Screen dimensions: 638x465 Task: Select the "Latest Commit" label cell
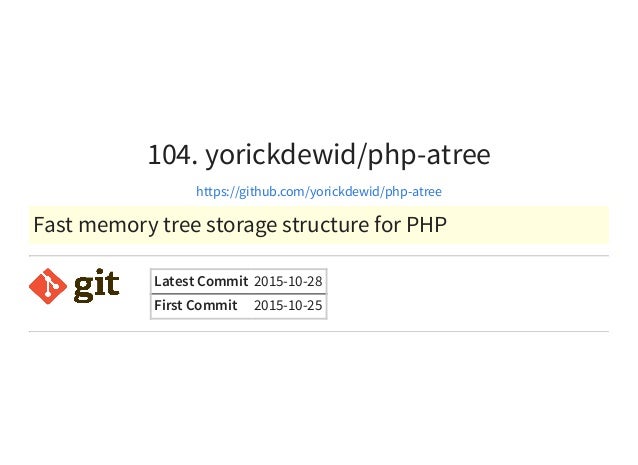click(201, 281)
